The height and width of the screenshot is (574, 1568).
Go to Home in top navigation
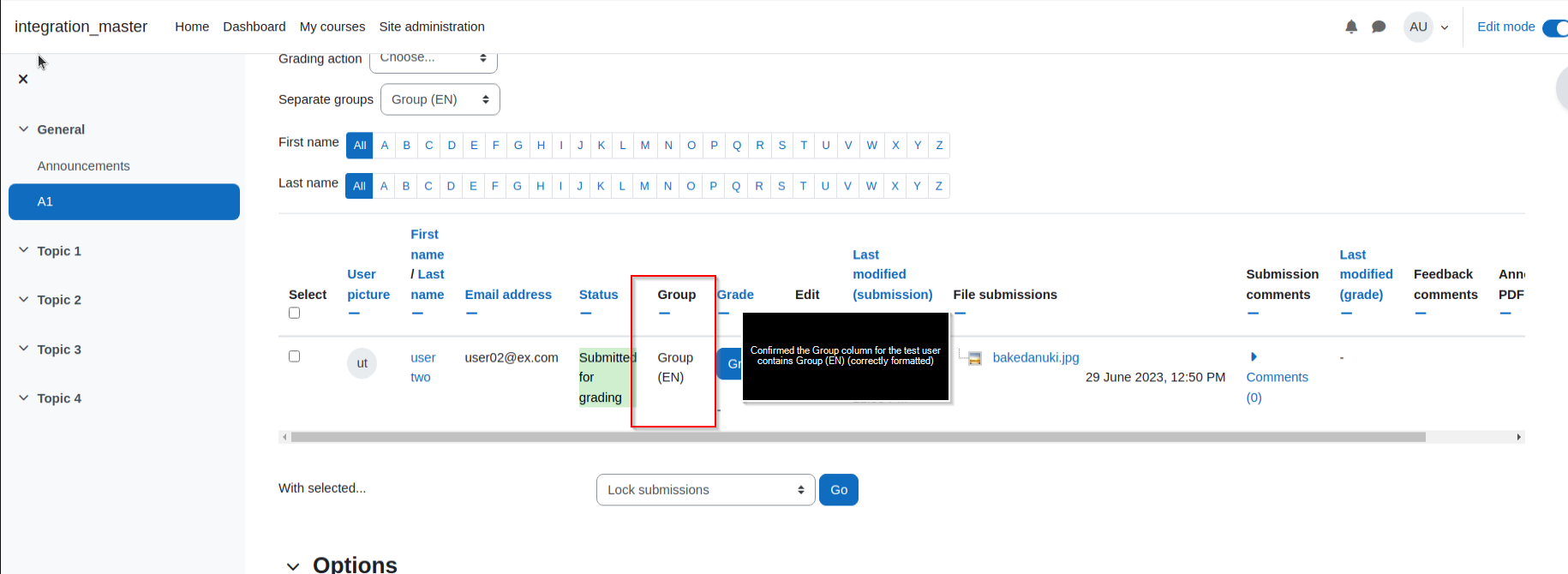tap(192, 27)
